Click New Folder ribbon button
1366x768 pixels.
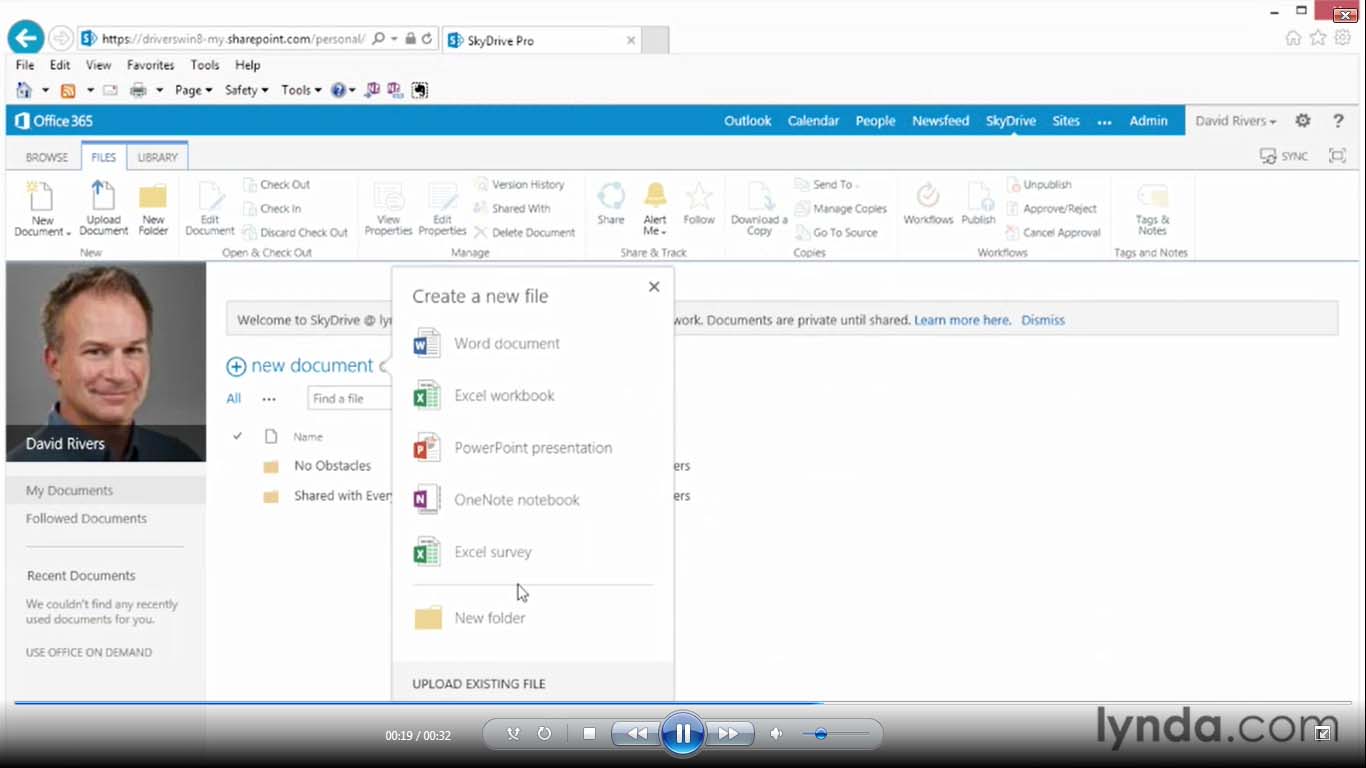(153, 209)
